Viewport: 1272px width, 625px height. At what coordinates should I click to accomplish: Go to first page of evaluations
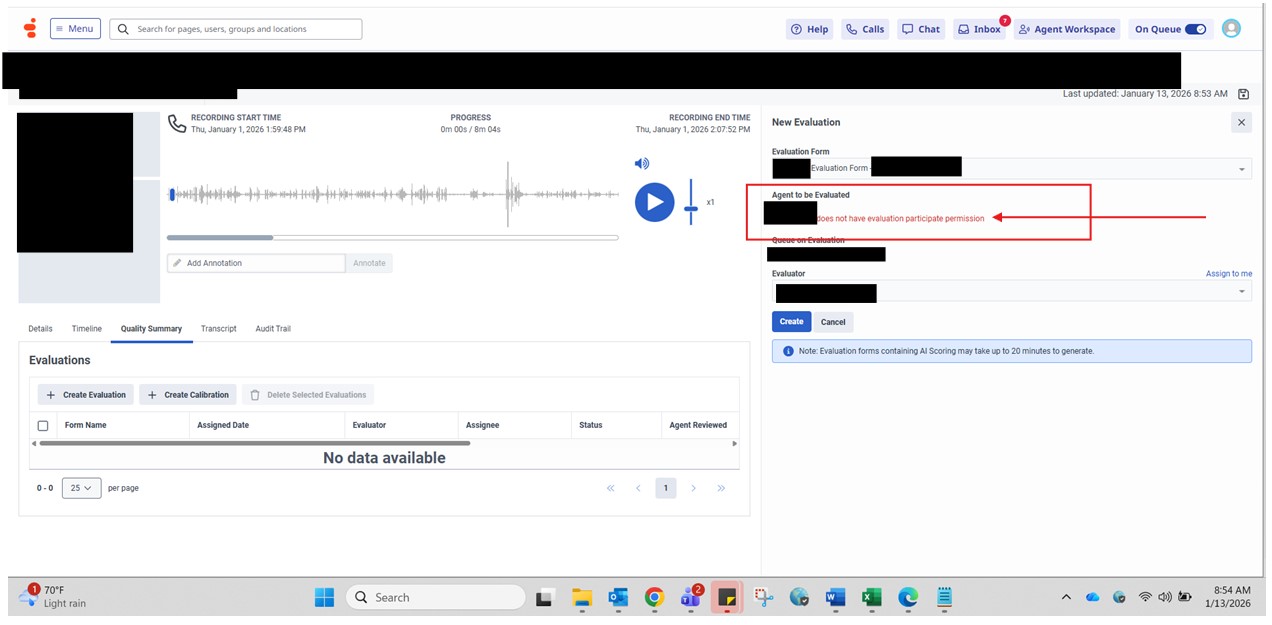coord(610,488)
